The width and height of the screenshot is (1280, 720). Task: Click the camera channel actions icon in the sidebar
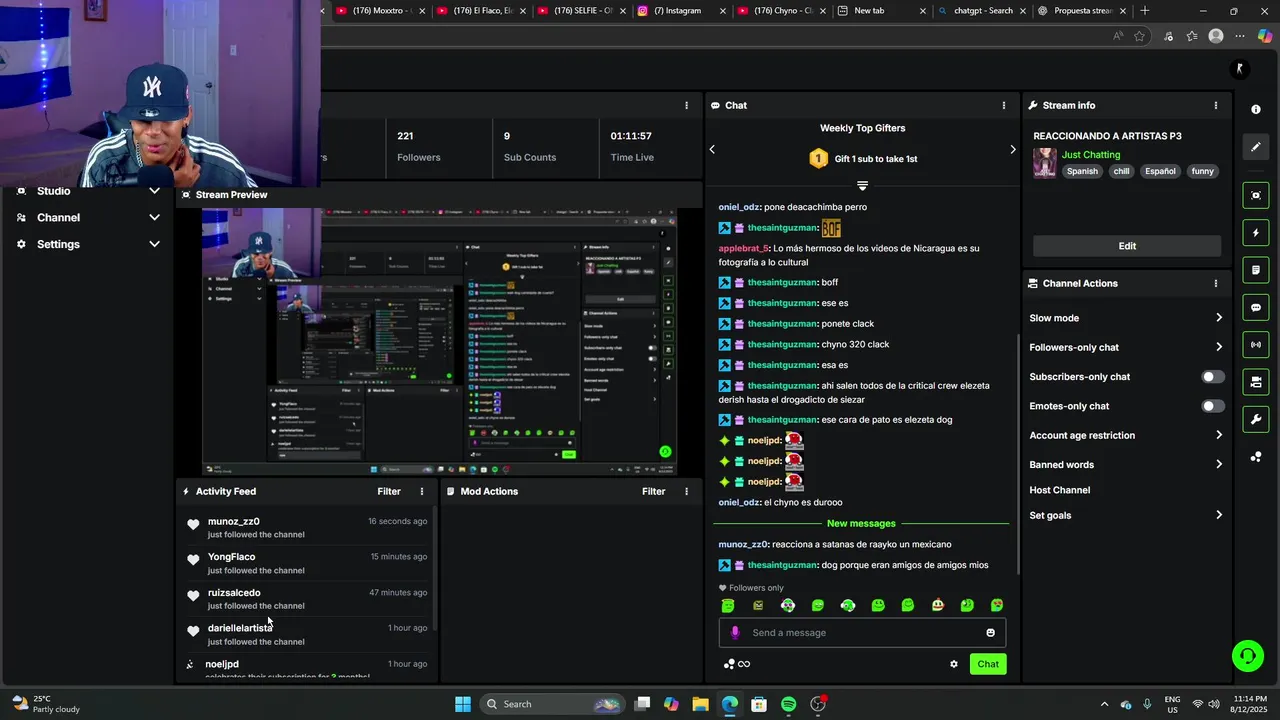click(x=1256, y=382)
